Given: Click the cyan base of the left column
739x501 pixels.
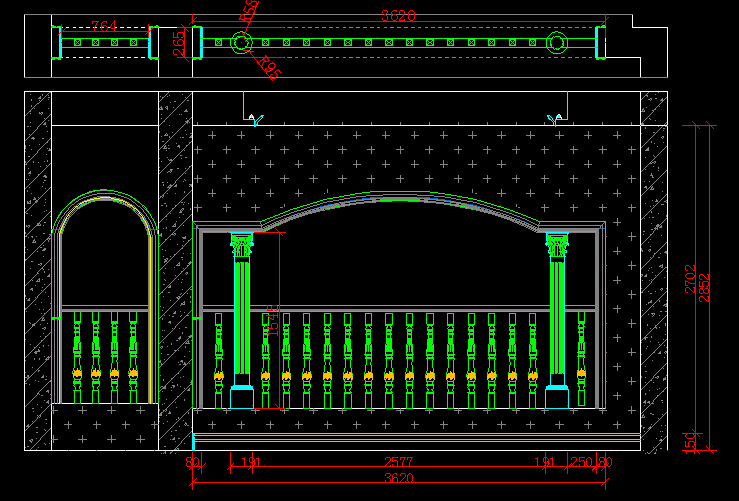Looking at the screenshot, I should [242, 396].
